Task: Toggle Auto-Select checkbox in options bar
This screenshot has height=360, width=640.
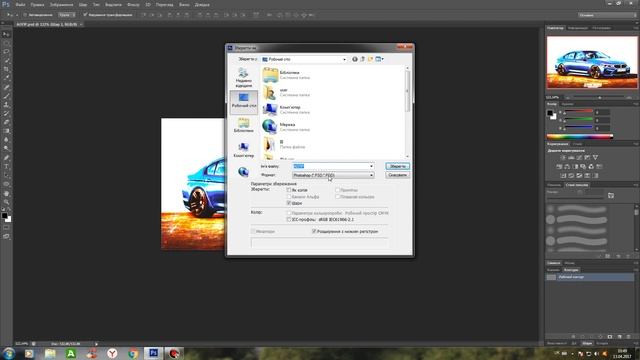Action: (x=25, y=15)
